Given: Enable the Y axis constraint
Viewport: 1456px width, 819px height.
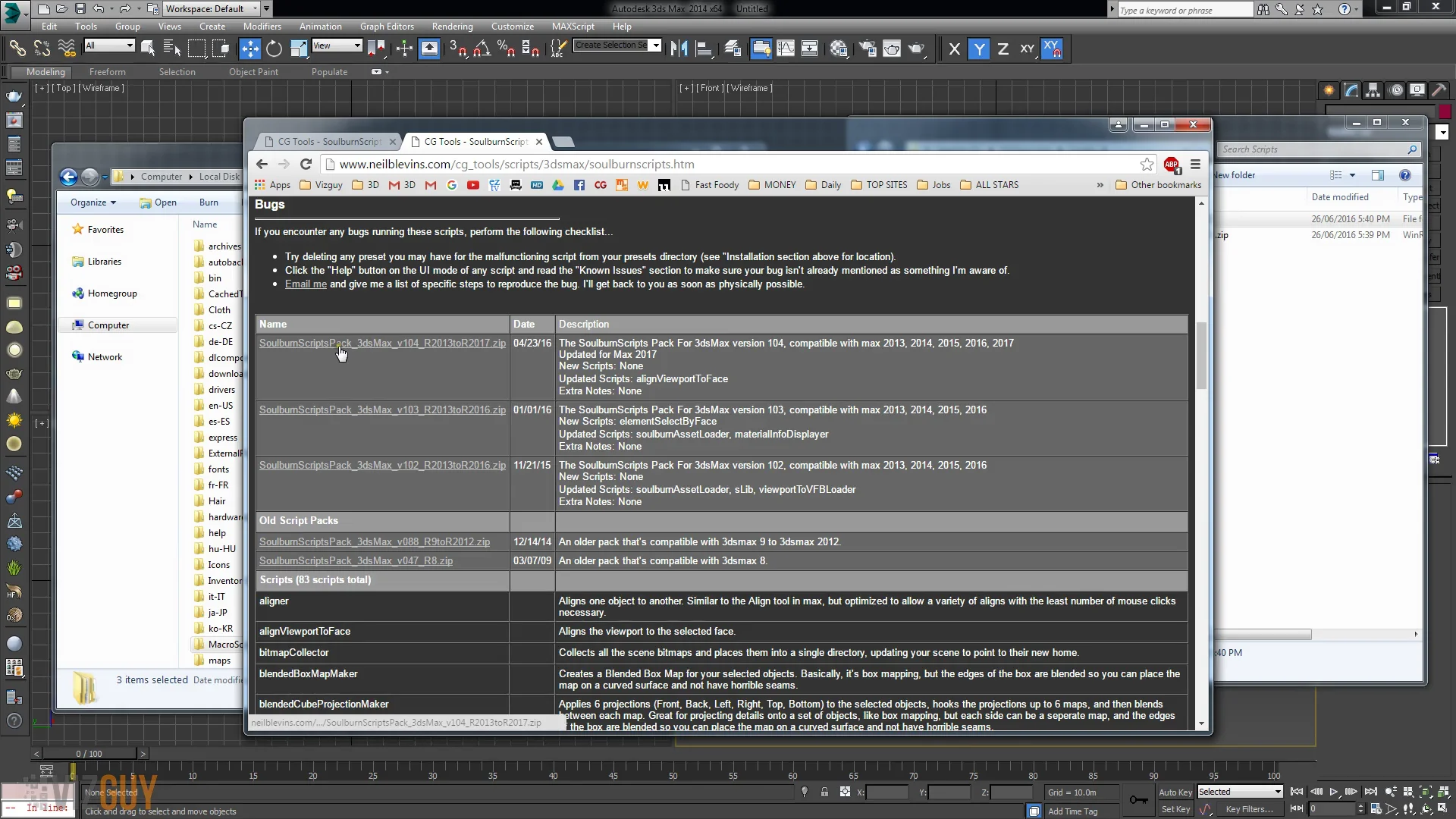Looking at the screenshot, I should point(979,49).
